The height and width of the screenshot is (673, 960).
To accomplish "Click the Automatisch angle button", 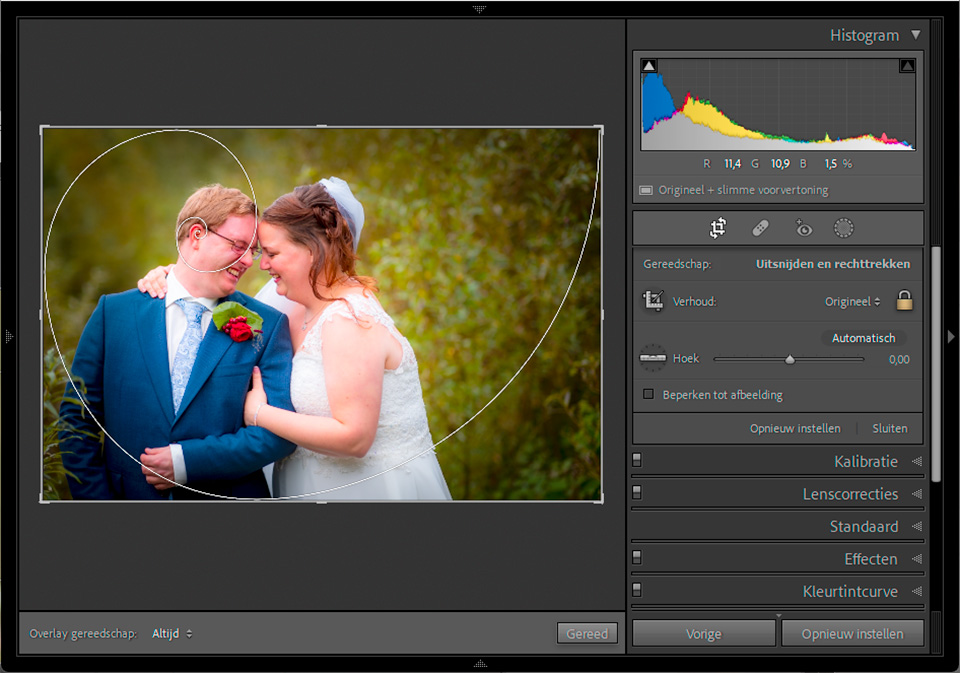I will coord(863,338).
